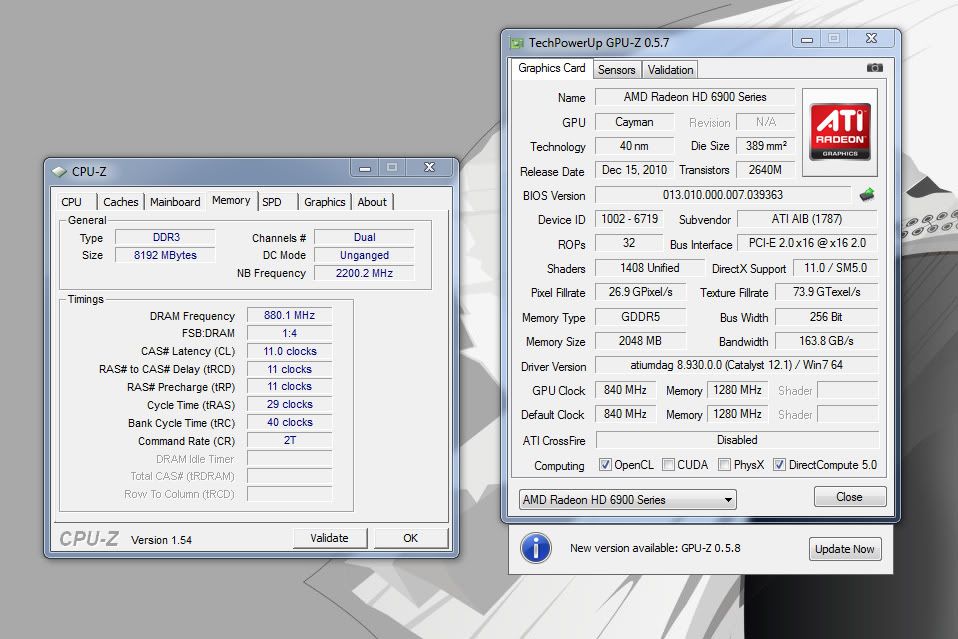Click the Bus Interface field
Viewport: 958px width, 639px height.
coord(807,243)
